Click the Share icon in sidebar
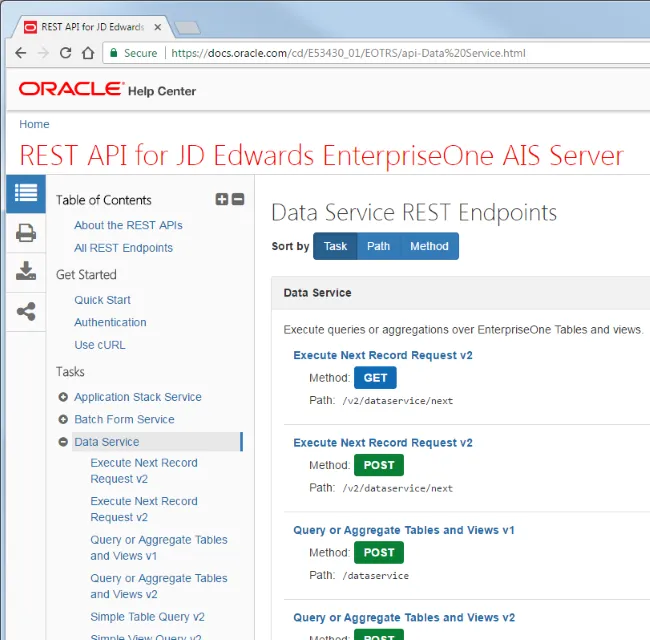This screenshot has height=640, width=650. (x=26, y=312)
